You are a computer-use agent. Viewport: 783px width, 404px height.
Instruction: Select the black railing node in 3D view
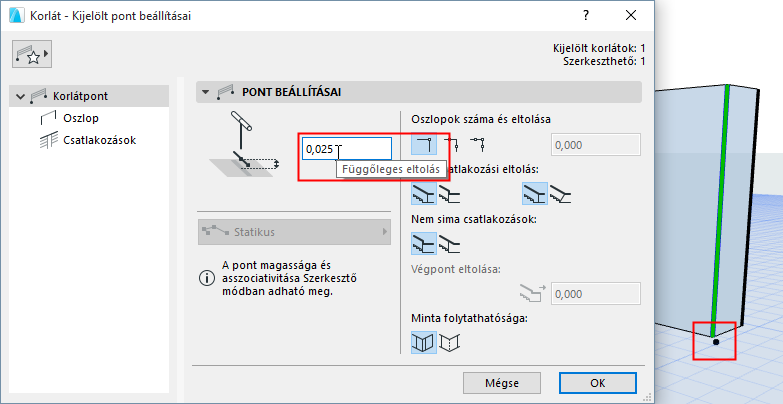pos(716,342)
